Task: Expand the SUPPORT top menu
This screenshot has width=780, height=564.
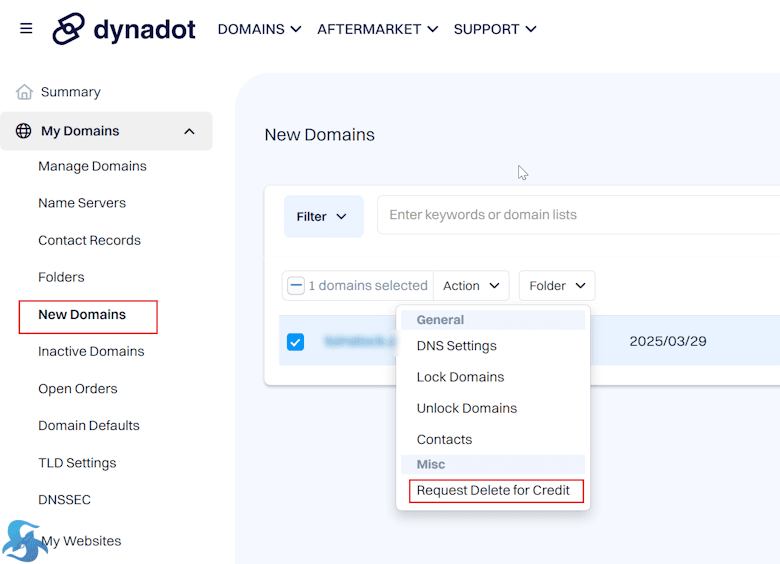Action: coord(495,29)
